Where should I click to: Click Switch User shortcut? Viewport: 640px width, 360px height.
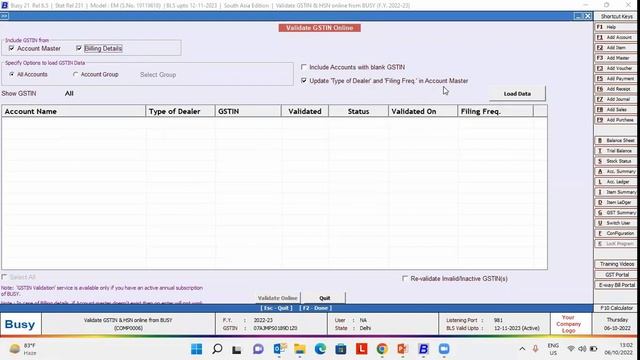click(616, 223)
